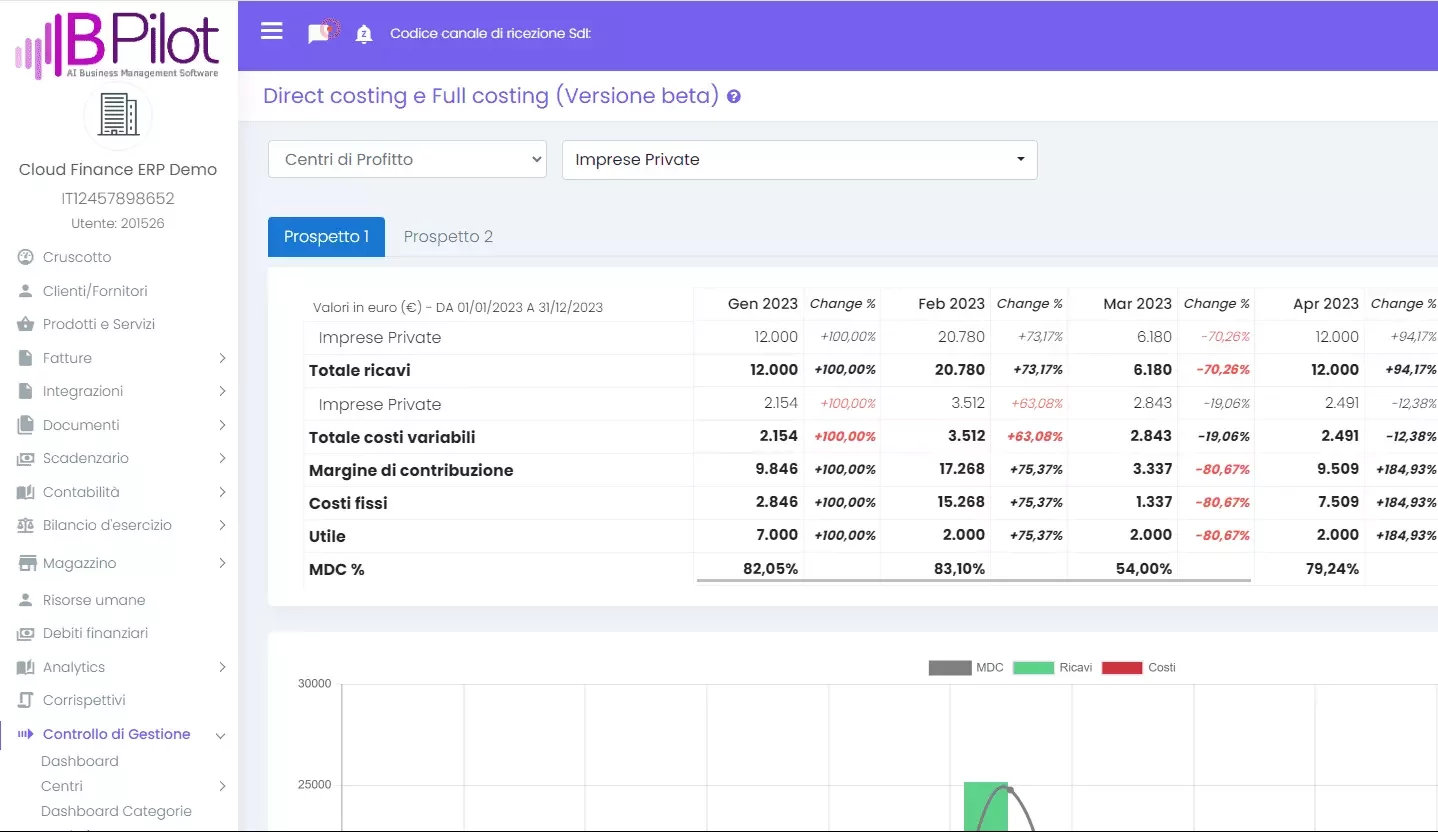Click the Gen 2023 column header
The height and width of the screenshot is (832, 1438).
pos(763,304)
